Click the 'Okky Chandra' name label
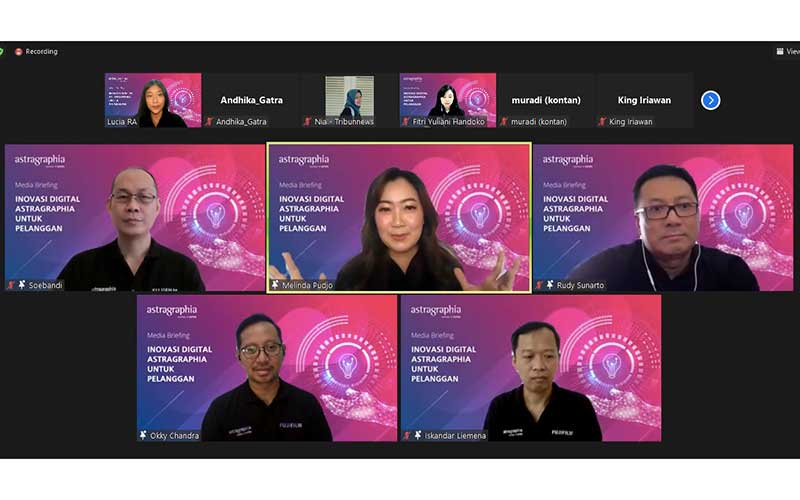Screen dimensions: 800x500 click(x=174, y=436)
